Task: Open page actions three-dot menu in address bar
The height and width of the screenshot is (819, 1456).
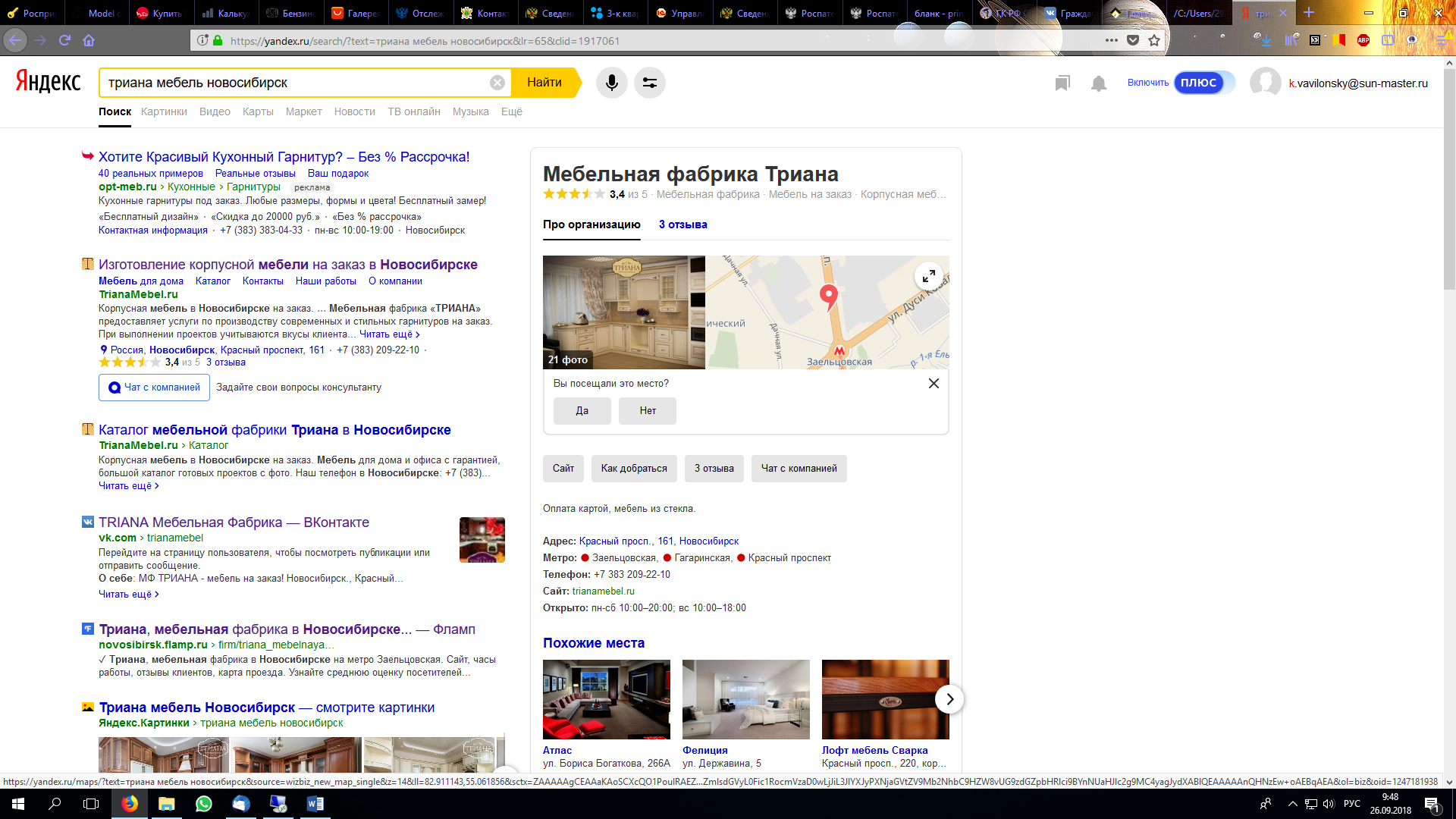Action: click(x=1112, y=40)
